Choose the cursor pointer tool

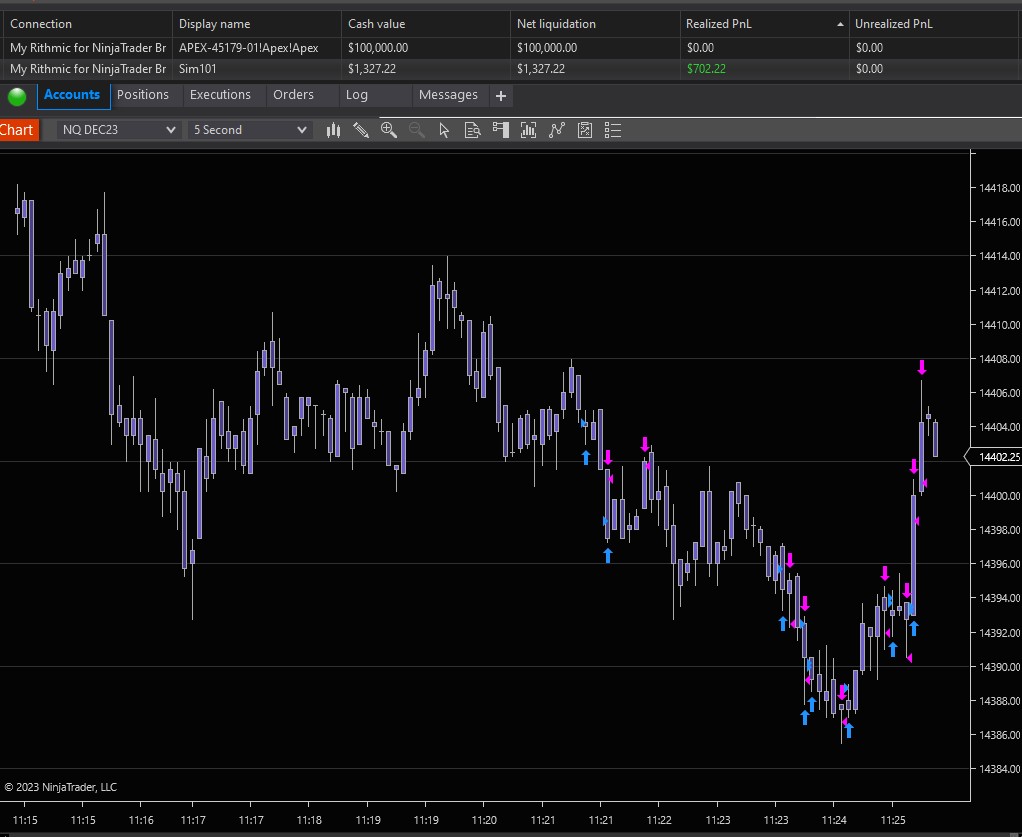pyautogui.click(x=445, y=130)
